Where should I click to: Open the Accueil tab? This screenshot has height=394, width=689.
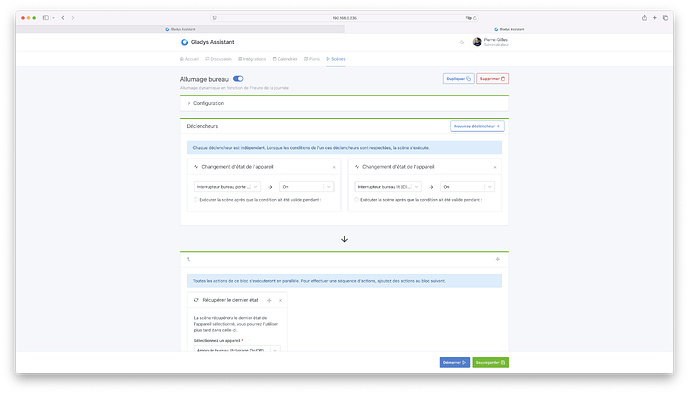189,59
